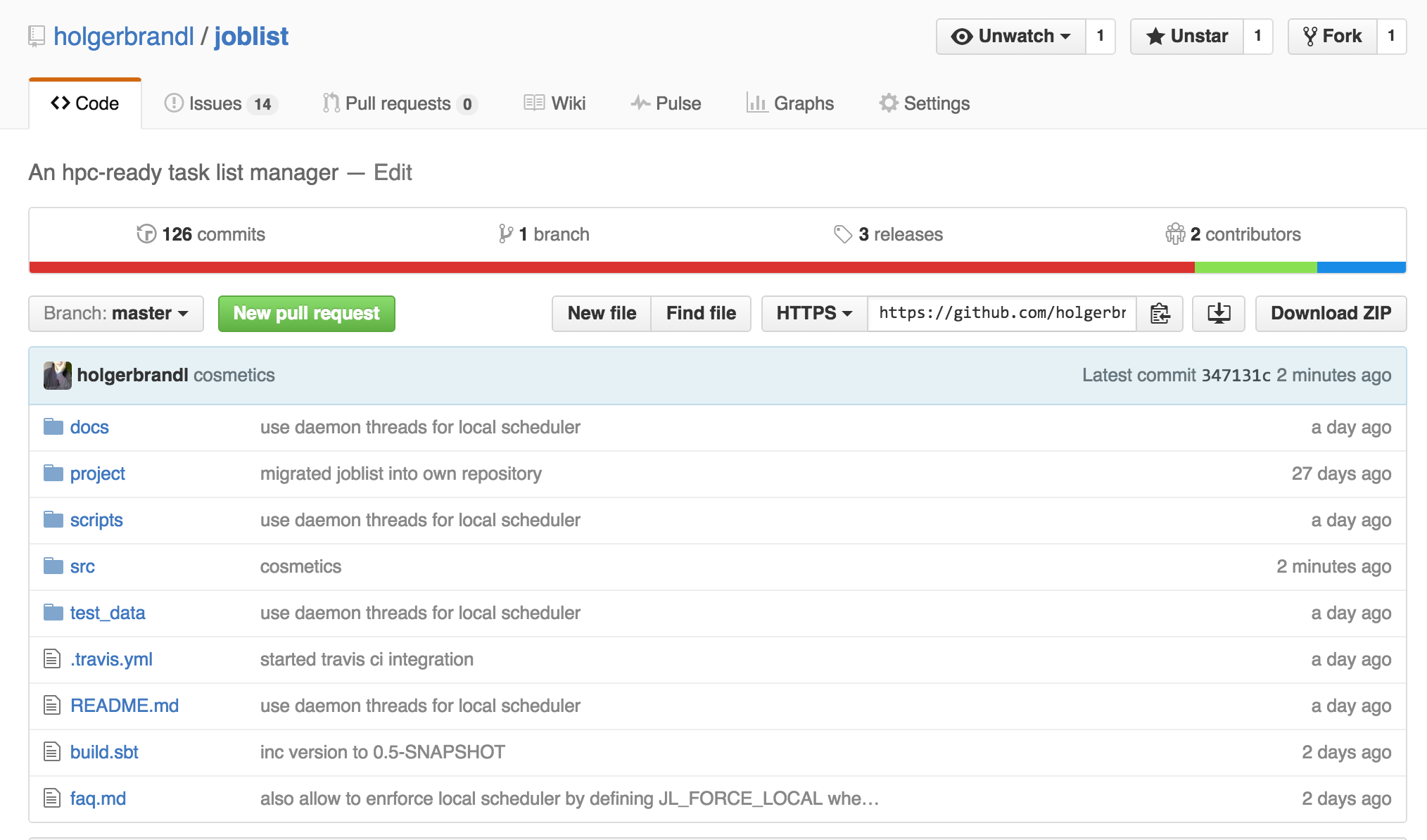Click the commits history clock icon
Screen dimensions: 1427x840
tap(146, 234)
